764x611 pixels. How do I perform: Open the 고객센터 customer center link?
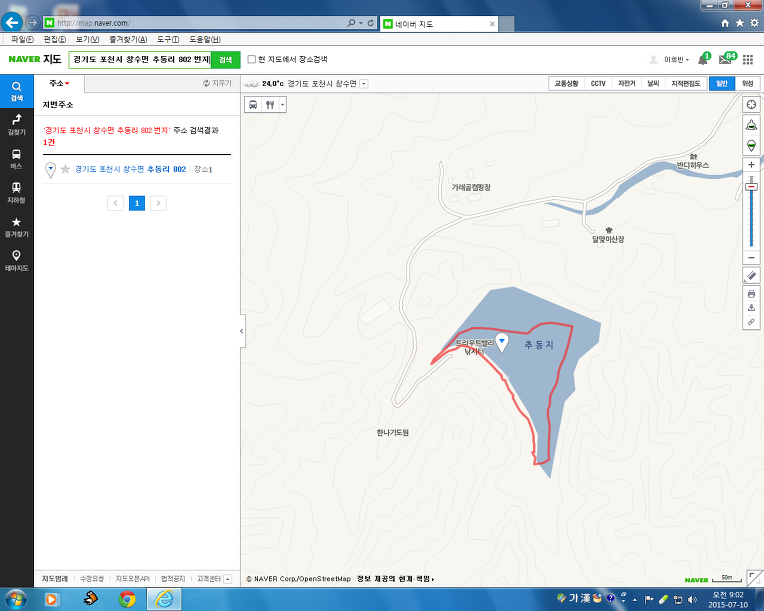(209, 579)
